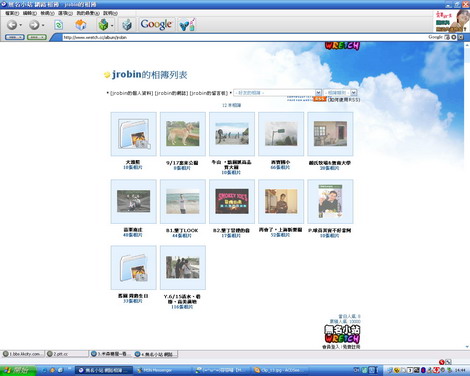
Task: Open the jrobin blog link
Action: point(171,93)
